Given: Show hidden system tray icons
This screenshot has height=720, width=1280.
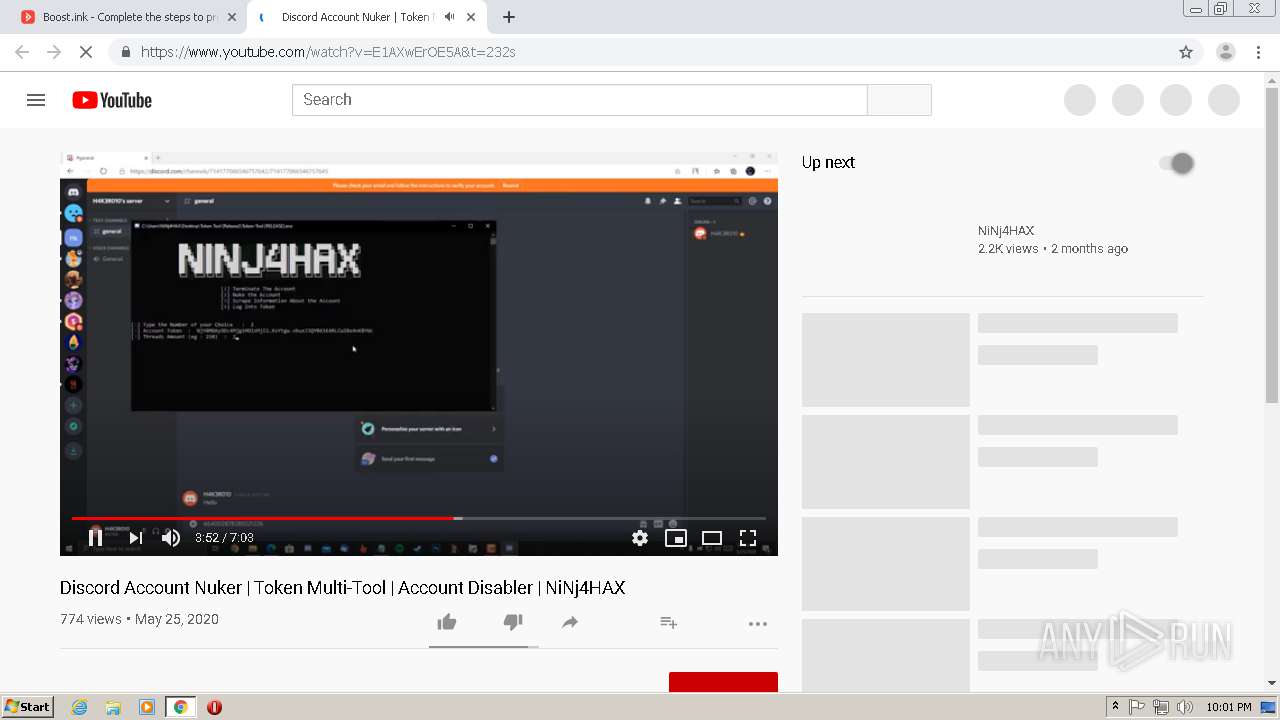Looking at the screenshot, I should (1115, 707).
